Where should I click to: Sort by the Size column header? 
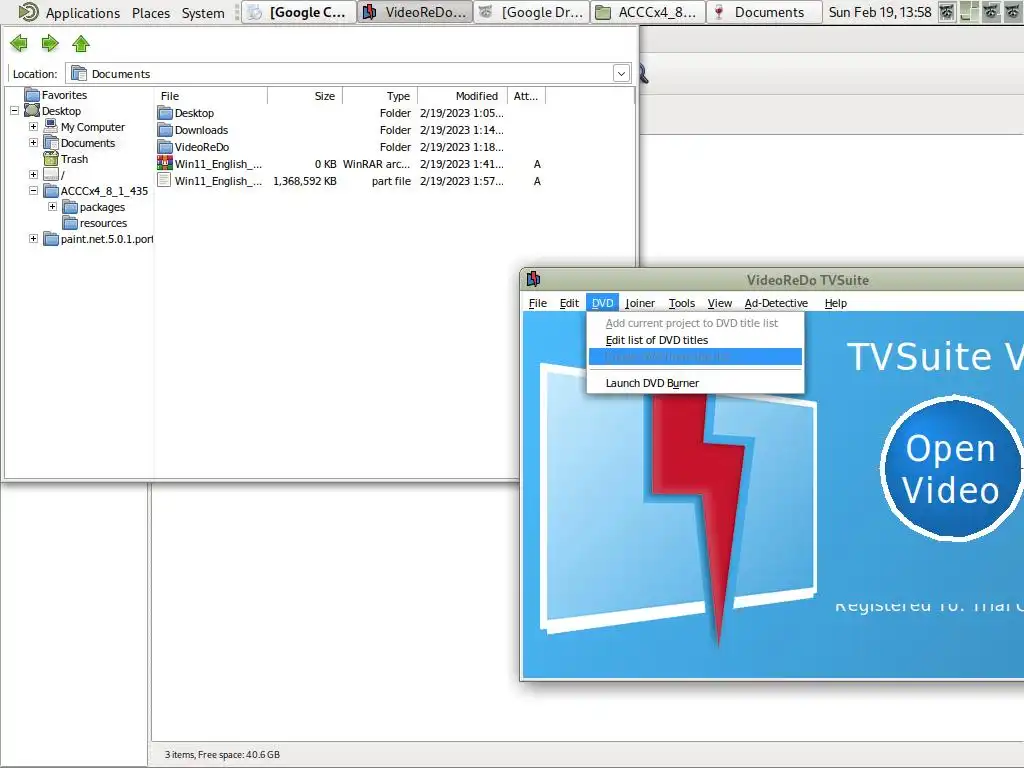coord(305,96)
